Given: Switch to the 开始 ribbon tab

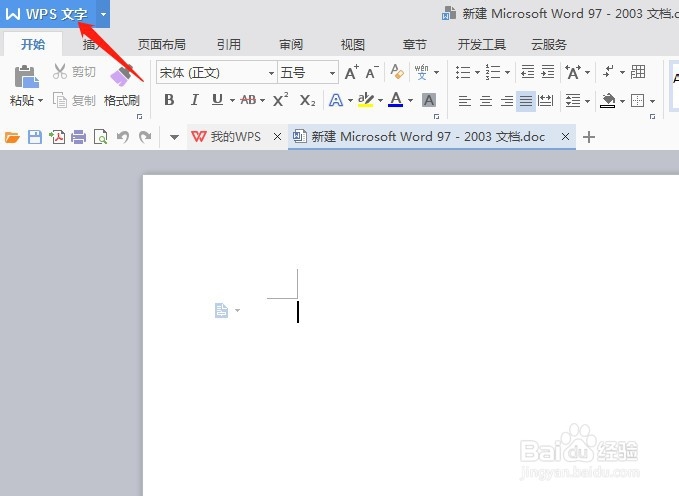Looking at the screenshot, I should 33,44.
